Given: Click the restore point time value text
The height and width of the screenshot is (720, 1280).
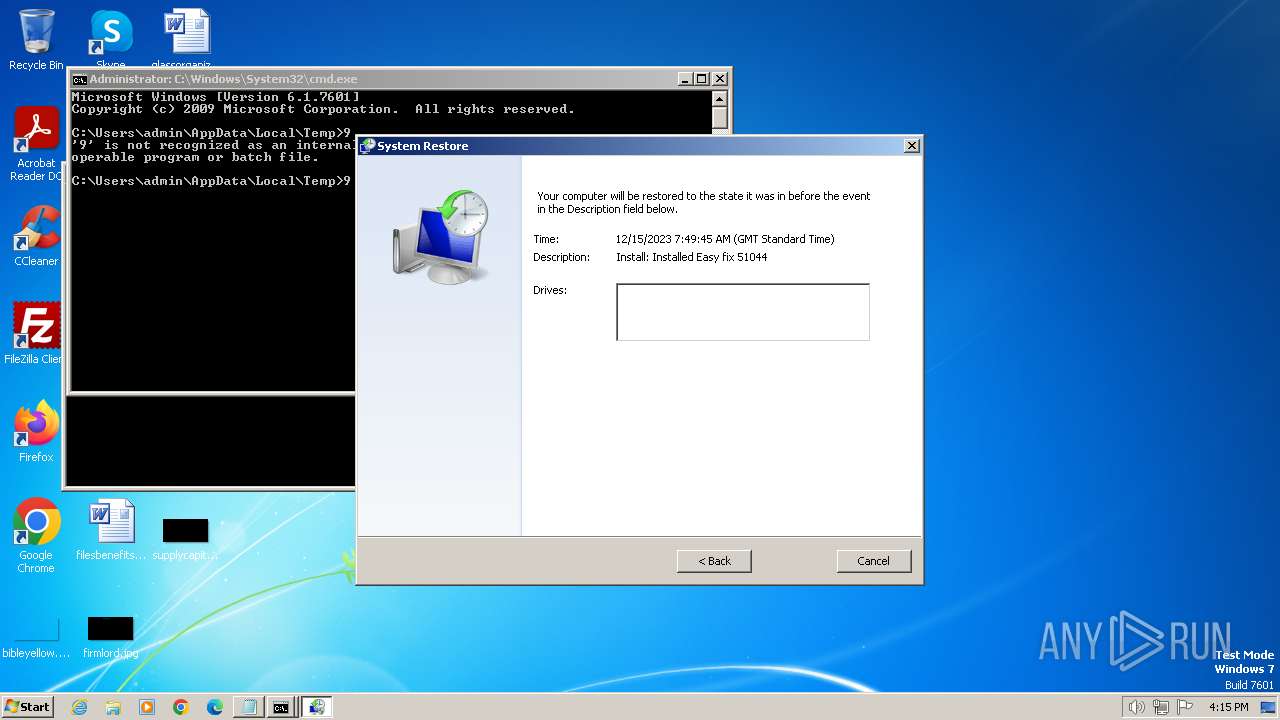Looking at the screenshot, I should point(725,239).
